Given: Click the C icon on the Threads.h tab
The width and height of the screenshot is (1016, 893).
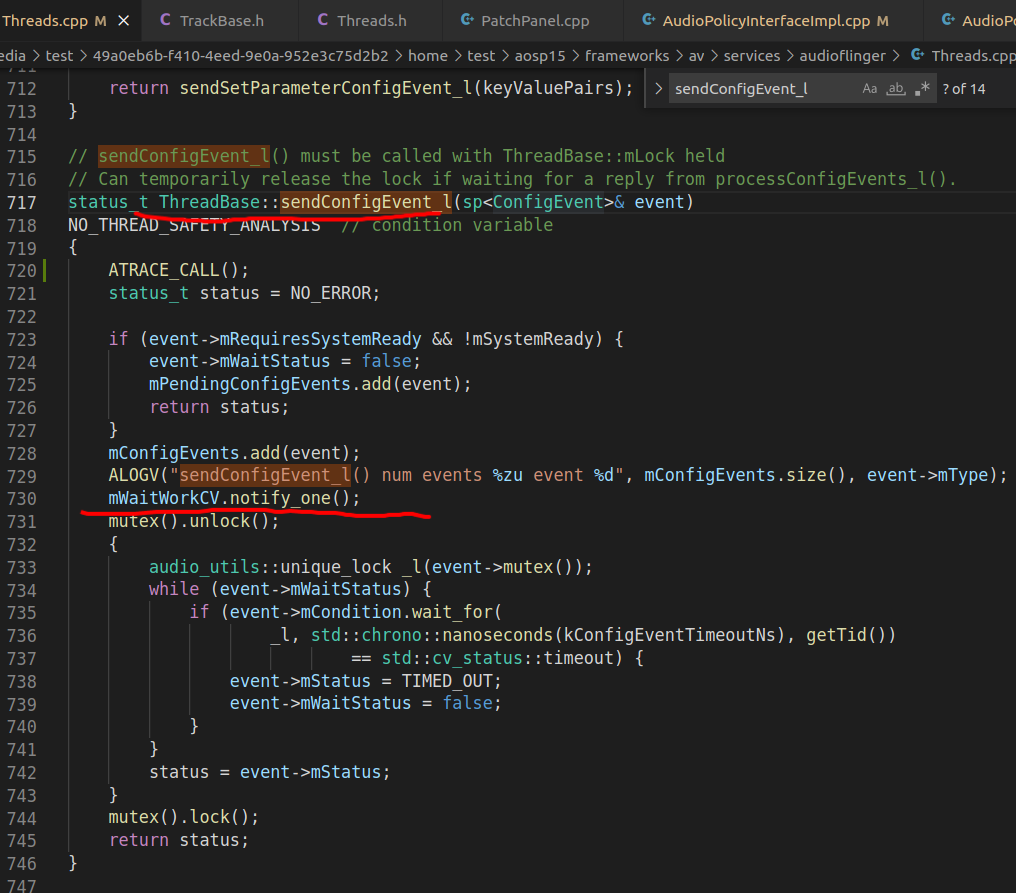Looking at the screenshot, I should pos(323,20).
